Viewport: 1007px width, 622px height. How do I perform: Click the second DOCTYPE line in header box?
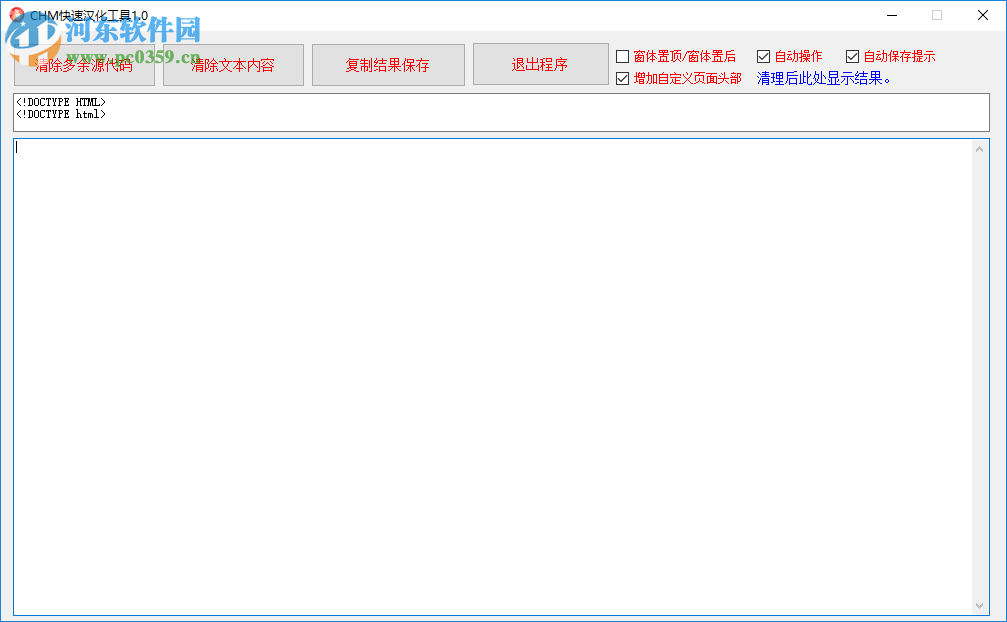coord(60,114)
